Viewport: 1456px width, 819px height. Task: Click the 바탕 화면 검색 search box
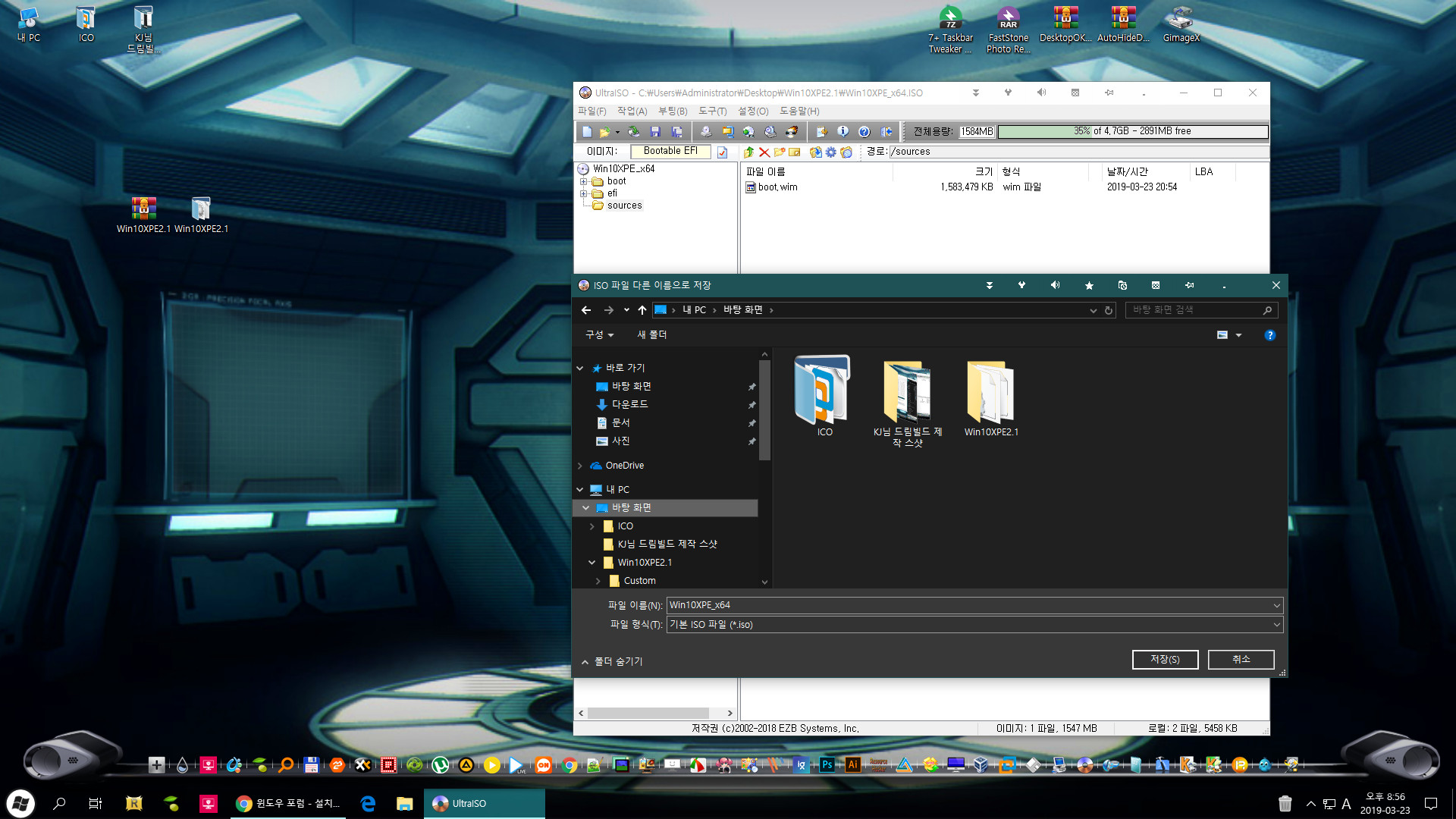tap(1202, 310)
